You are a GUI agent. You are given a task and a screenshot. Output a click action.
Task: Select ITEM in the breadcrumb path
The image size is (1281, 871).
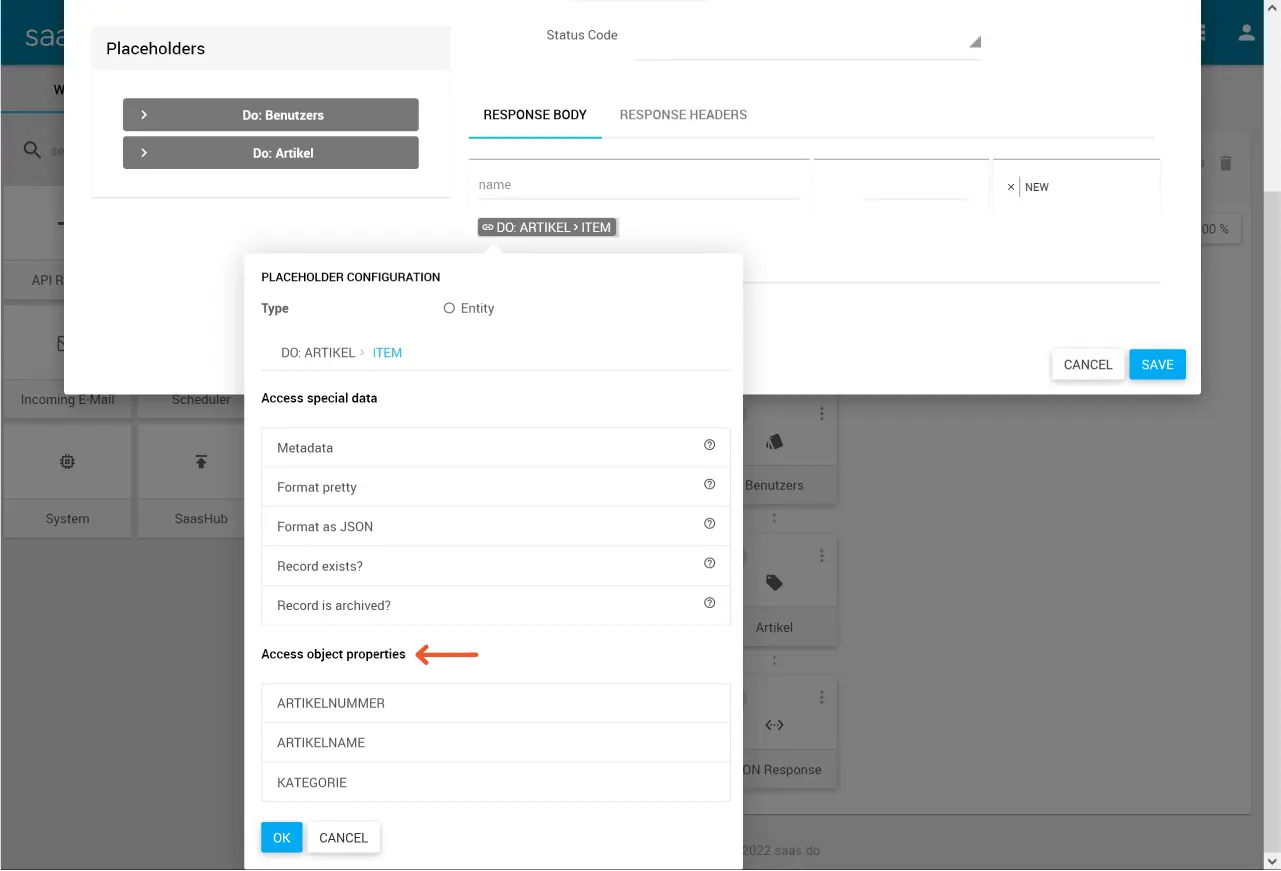pos(387,353)
